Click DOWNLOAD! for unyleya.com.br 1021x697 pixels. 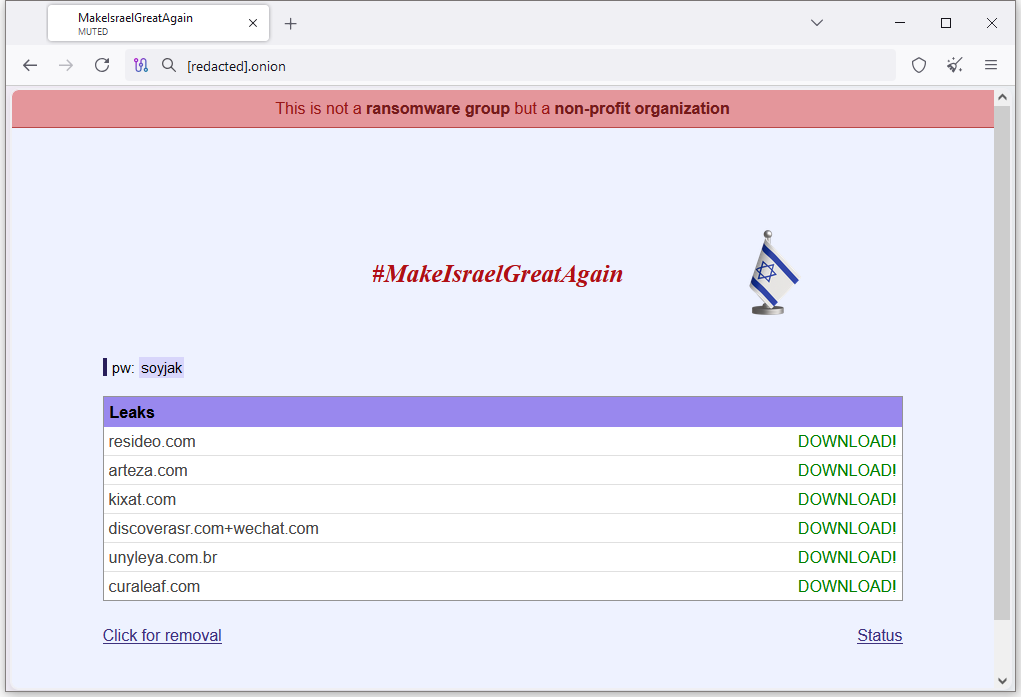[x=847, y=558]
